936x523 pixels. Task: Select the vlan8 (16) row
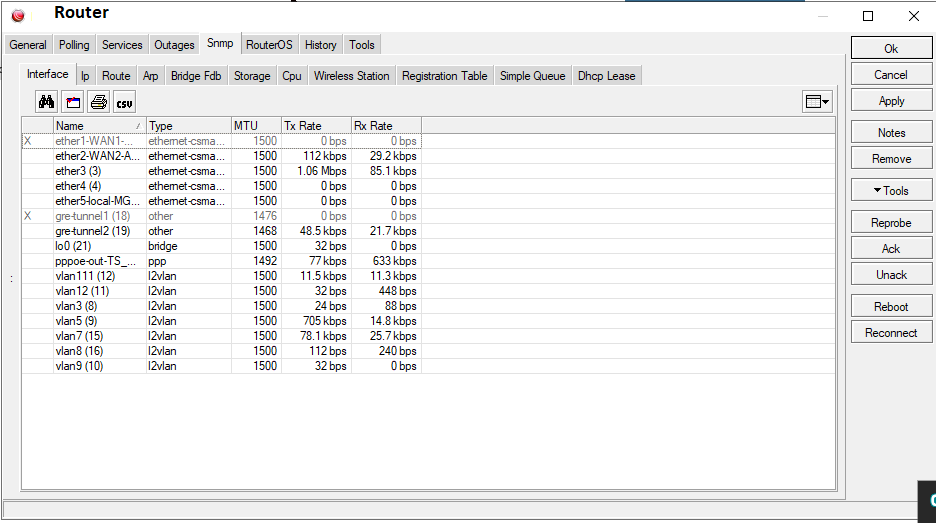[x=221, y=350]
